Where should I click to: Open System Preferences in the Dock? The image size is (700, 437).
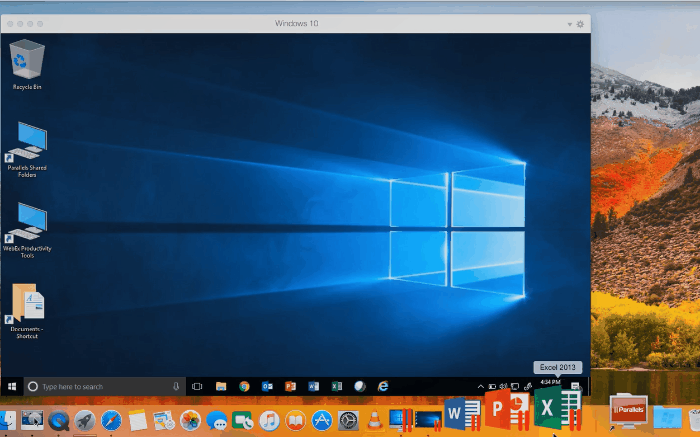[x=348, y=420]
